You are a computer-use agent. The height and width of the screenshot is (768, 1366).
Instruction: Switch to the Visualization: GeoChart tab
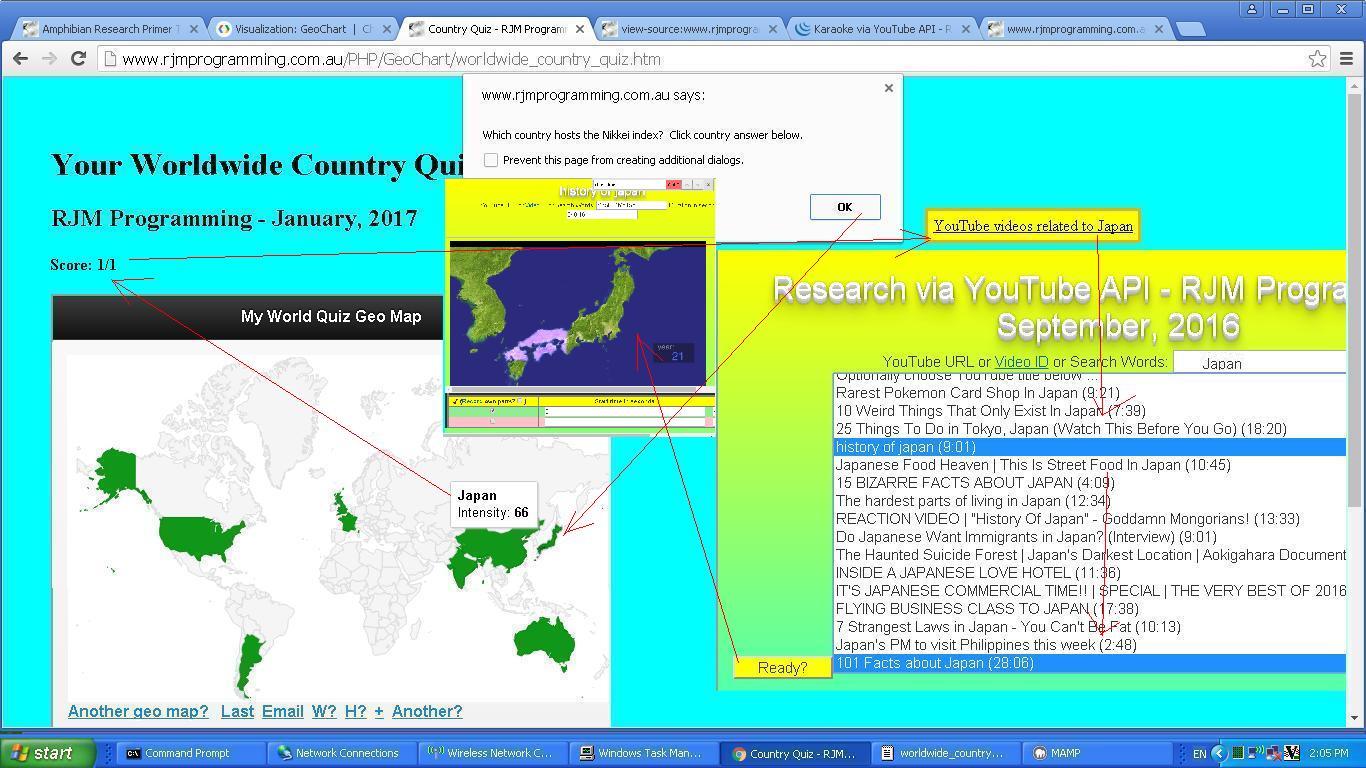[302, 29]
